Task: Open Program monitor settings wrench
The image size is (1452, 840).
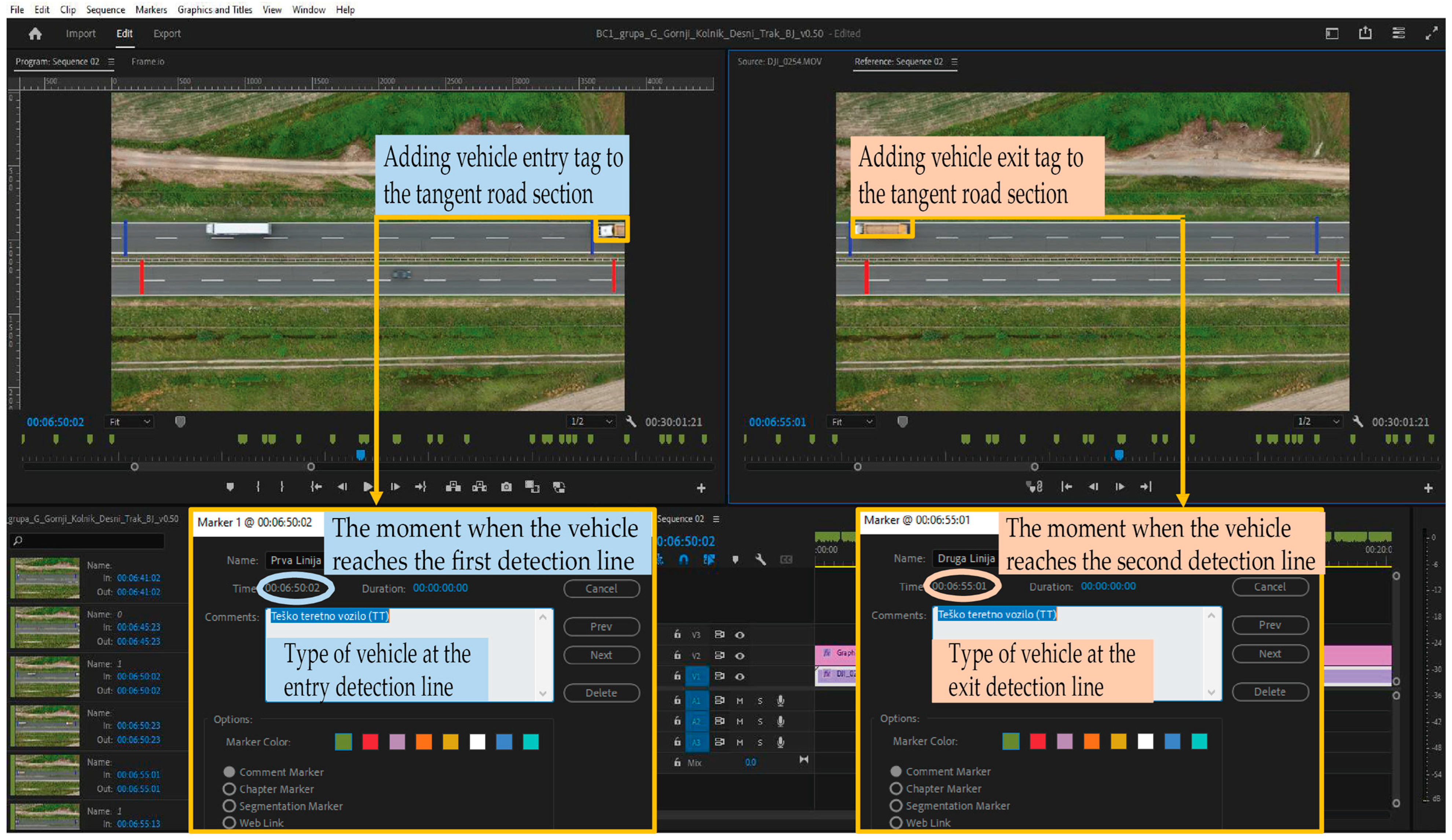Action: [x=631, y=422]
